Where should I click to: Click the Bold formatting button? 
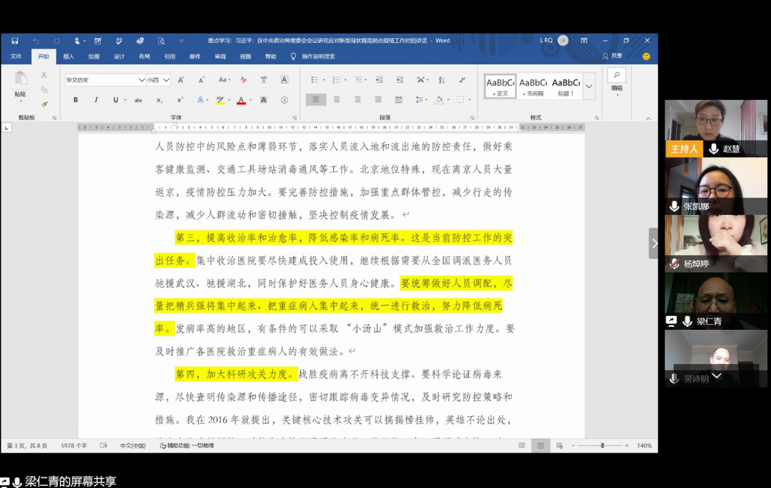point(76,100)
